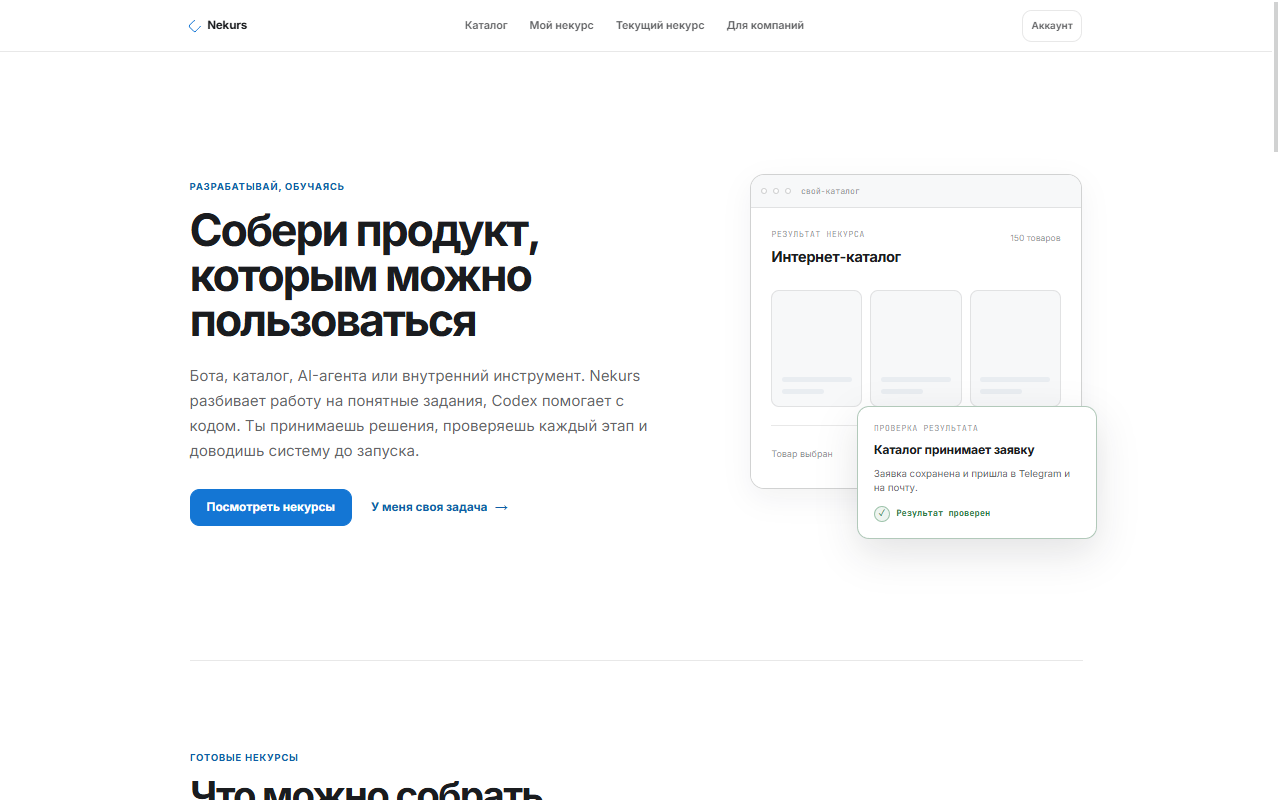Click the 150 товаров label
This screenshot has height=800, width=1280.
pyautogui.click(x=1035, y=238)
